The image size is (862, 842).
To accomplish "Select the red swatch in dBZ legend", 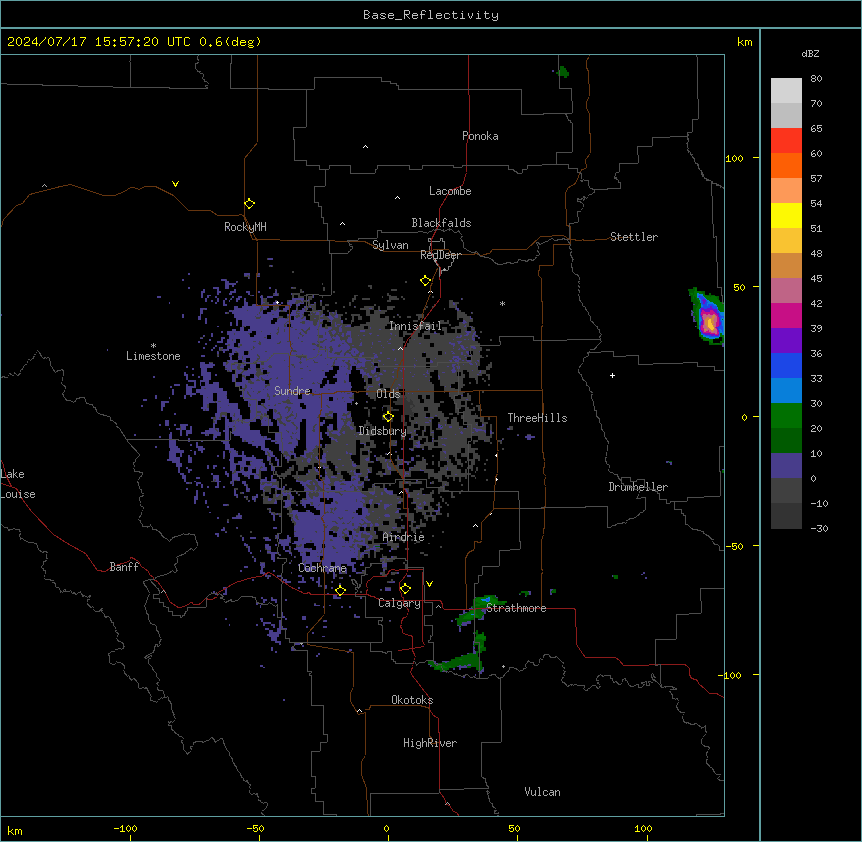I will click(786, 140).
